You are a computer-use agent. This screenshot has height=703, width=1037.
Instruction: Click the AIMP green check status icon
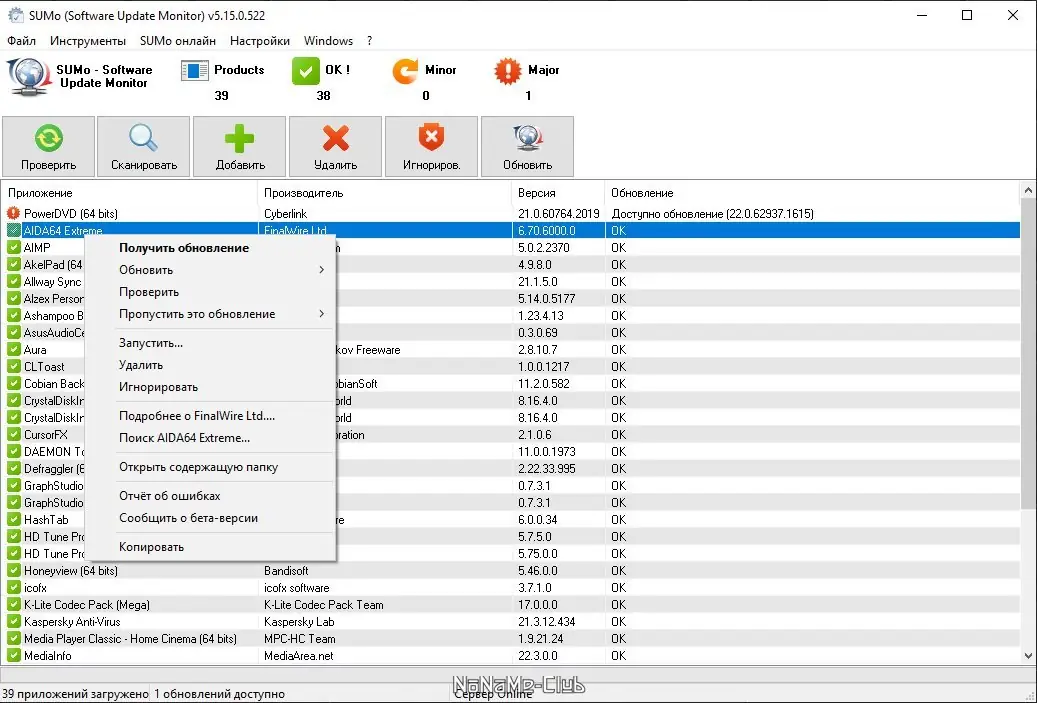click(x=13, y=247)
